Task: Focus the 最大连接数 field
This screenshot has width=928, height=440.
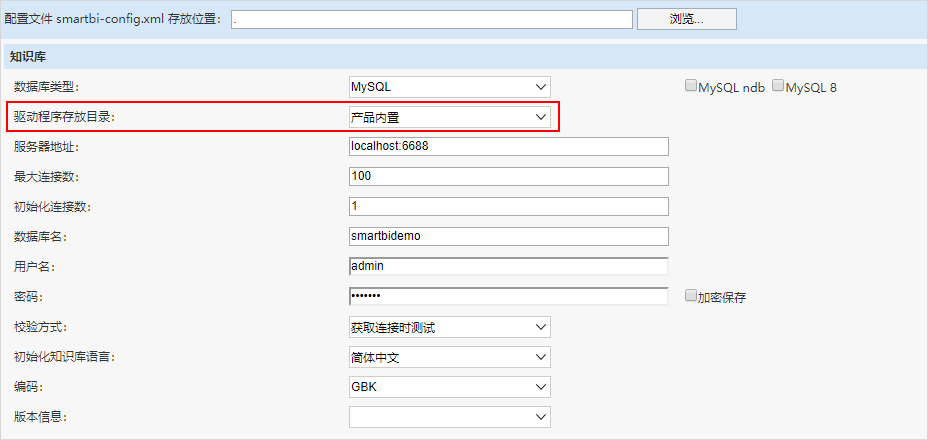Action: [509, 176]
